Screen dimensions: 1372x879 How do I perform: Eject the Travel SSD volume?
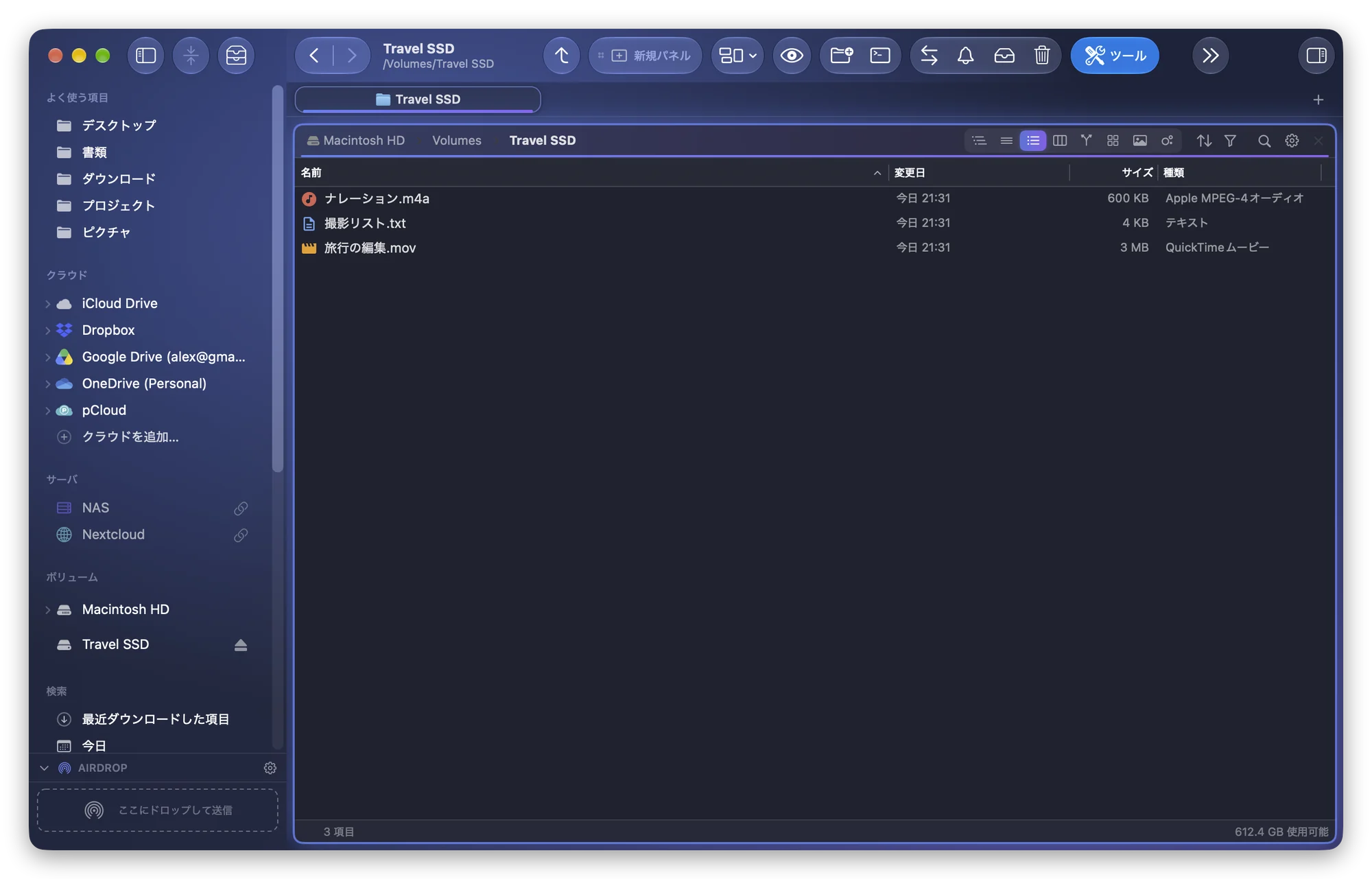[240, 645]
